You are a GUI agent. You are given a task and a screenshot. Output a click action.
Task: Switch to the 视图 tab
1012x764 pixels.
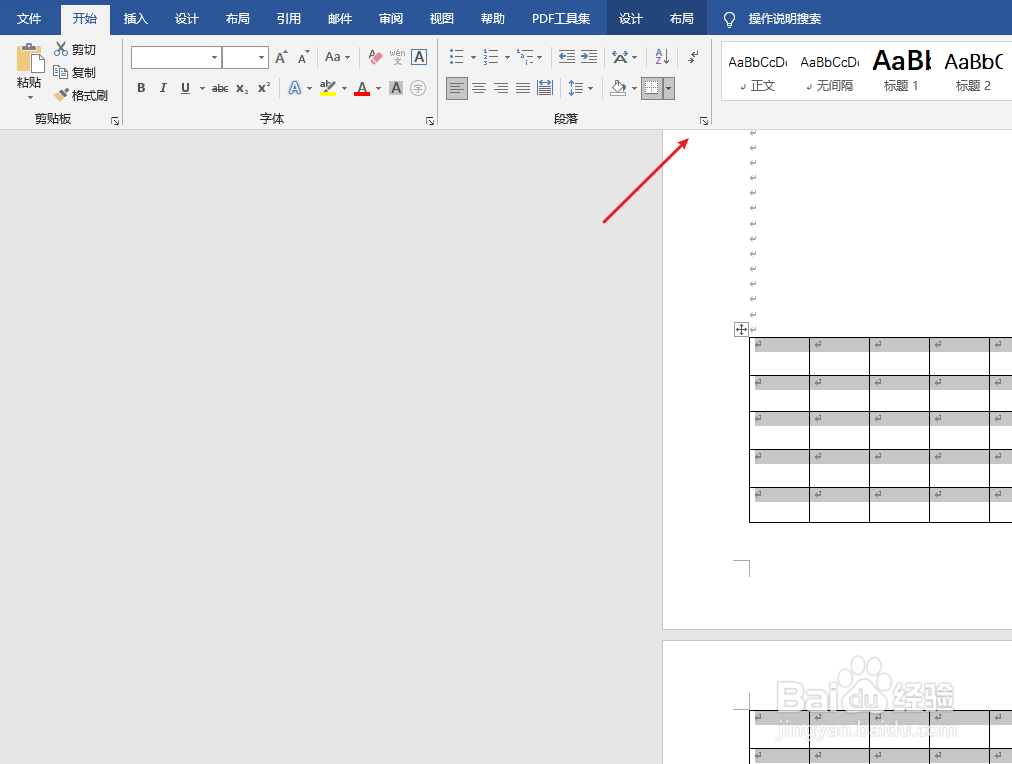pyautogui.click(x=441, y=19)
